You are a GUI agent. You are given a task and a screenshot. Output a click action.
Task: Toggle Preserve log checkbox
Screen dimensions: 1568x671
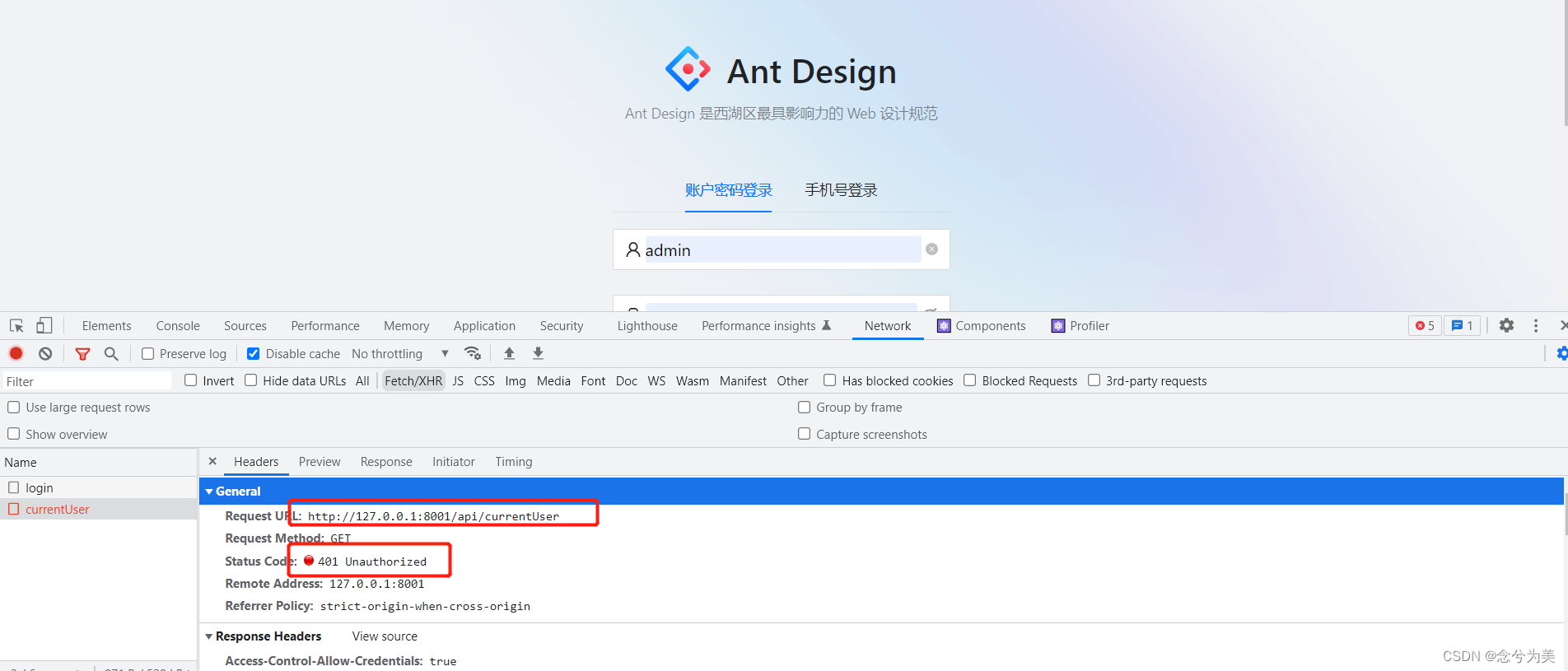pos(148,353)
